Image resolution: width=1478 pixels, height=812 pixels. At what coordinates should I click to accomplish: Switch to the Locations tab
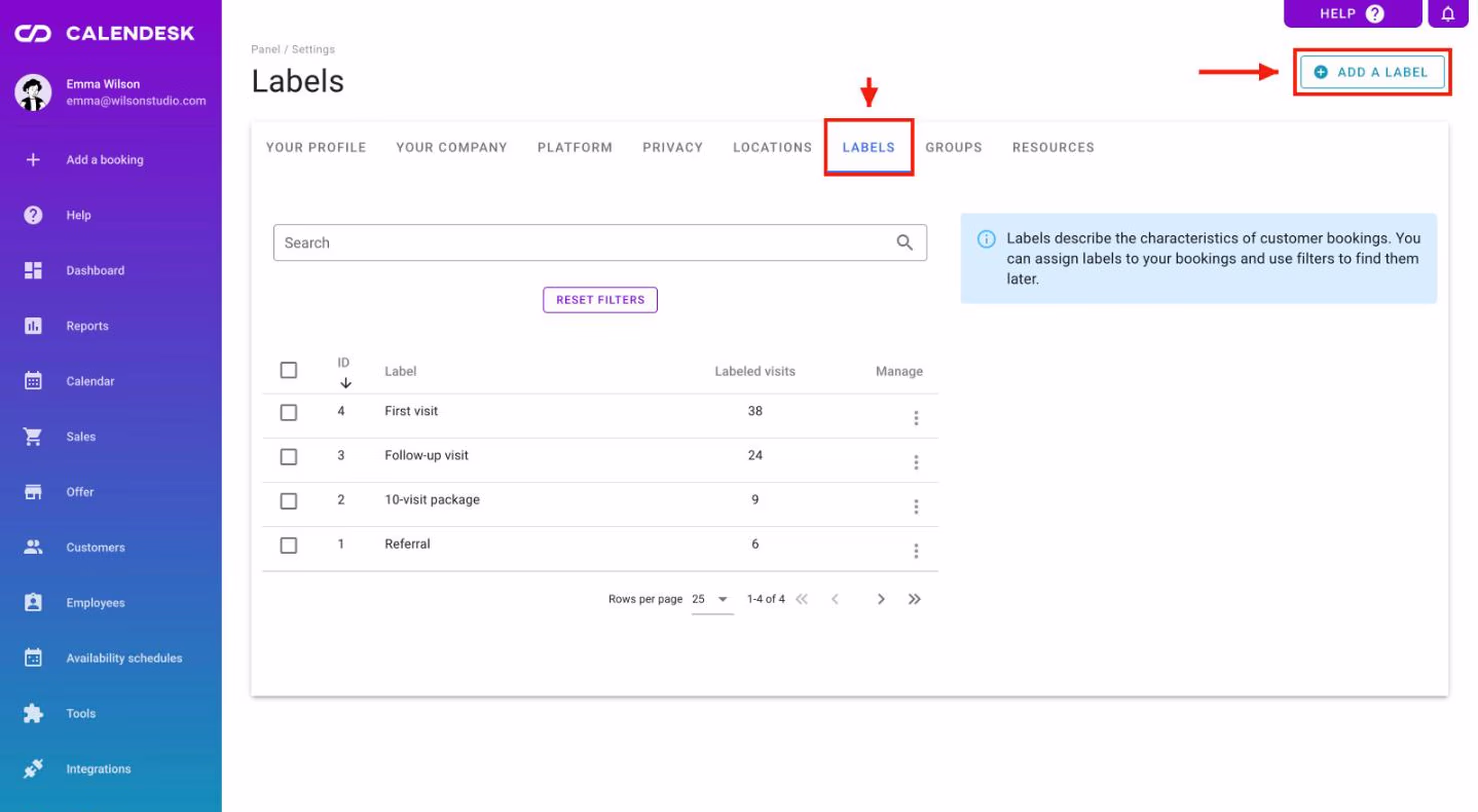[772, 147]
